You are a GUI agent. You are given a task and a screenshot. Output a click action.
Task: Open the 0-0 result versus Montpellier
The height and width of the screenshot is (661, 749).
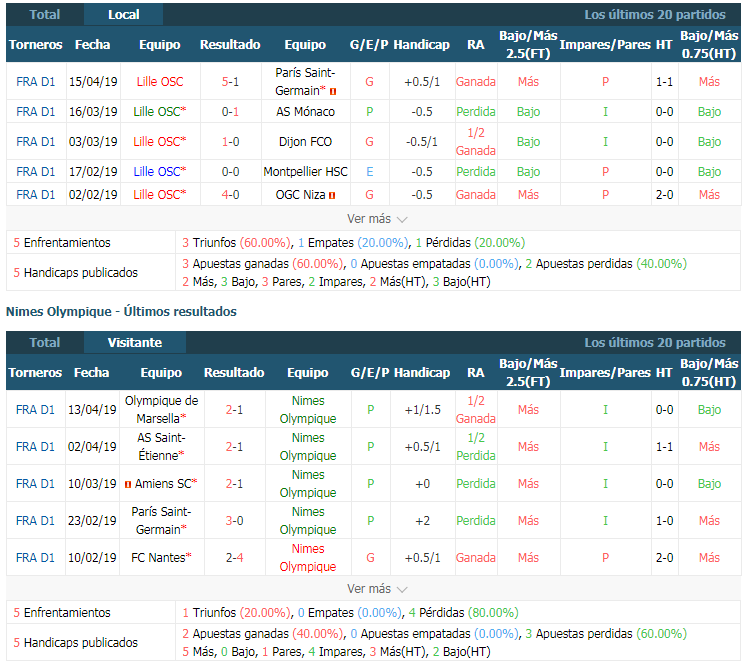coord(230,171)
